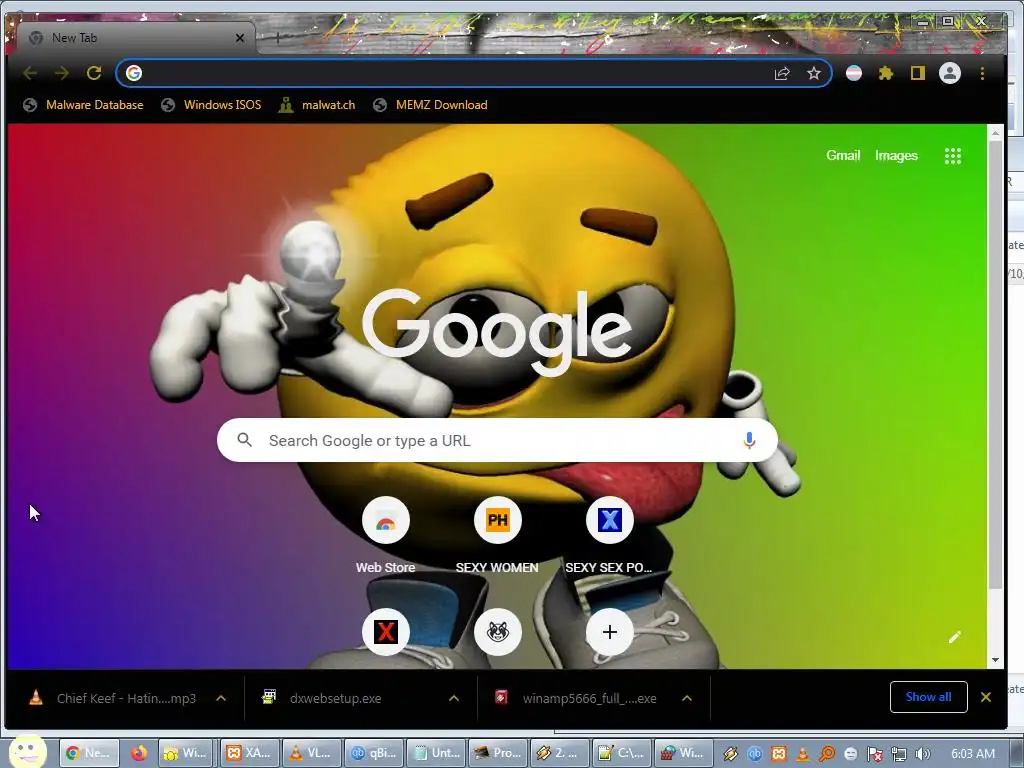
Task: Toggle the Chrome side panel
Action: (918, 73)
